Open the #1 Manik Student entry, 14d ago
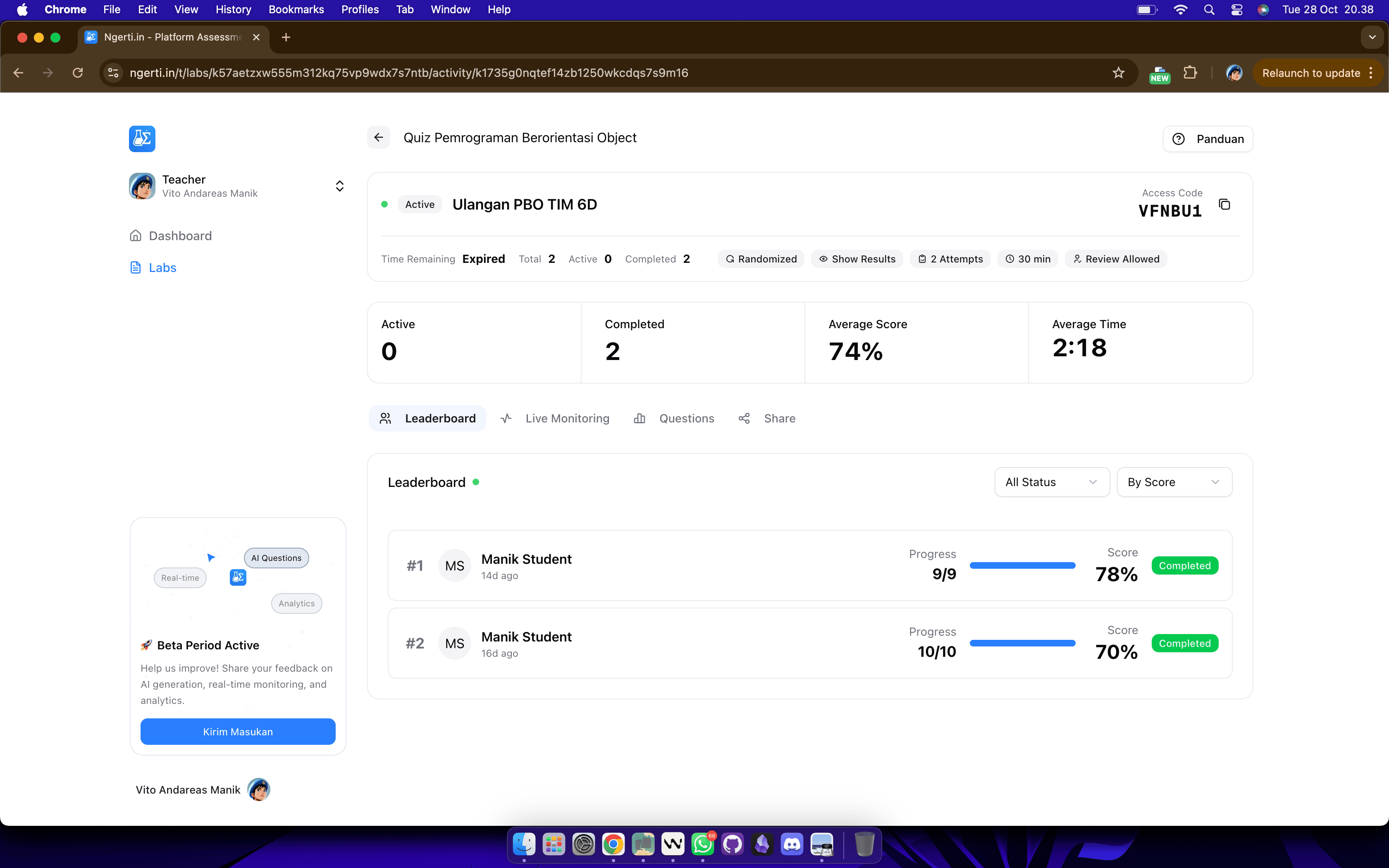 pos(810,565)
